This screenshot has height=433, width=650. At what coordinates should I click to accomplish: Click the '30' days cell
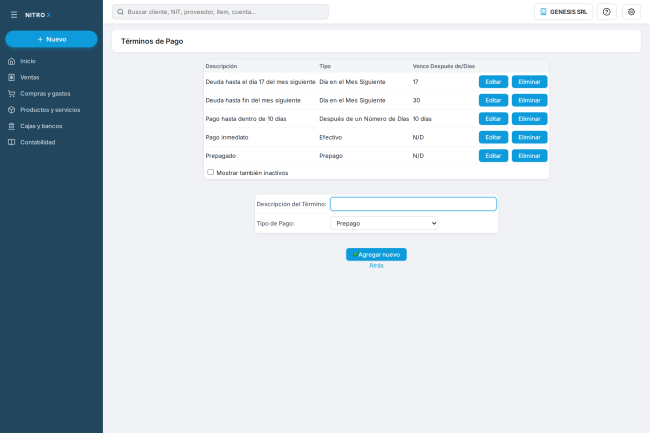pos(416,100)
